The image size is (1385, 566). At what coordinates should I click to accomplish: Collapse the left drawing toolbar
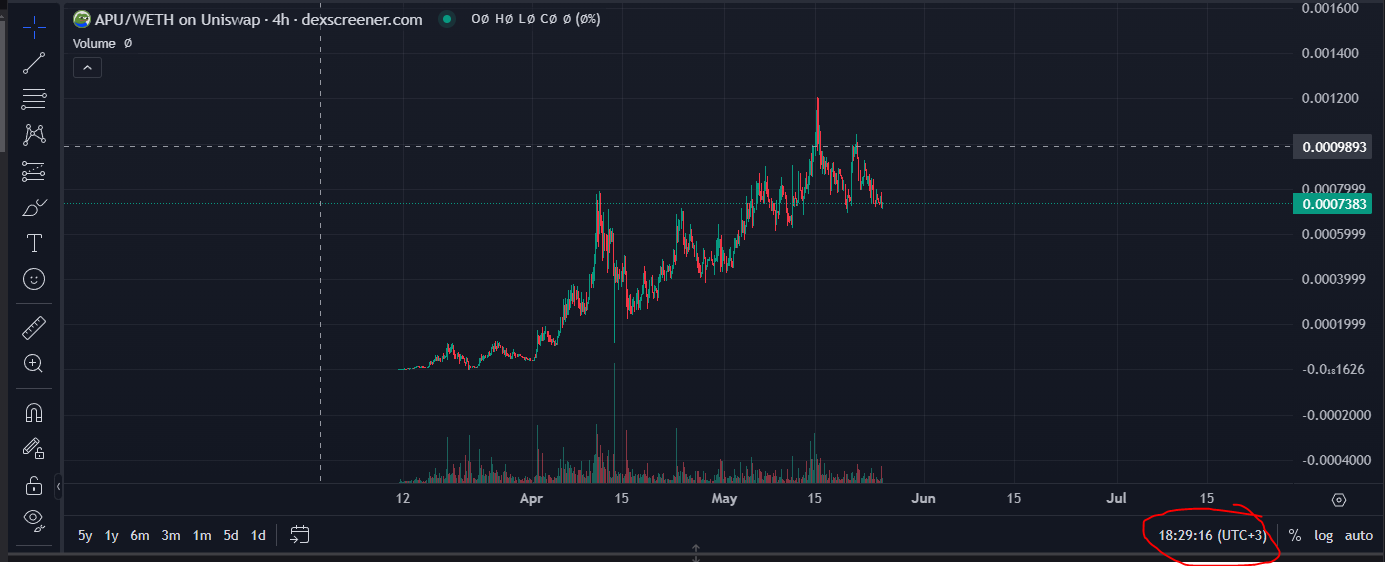(x=58, y=486)
